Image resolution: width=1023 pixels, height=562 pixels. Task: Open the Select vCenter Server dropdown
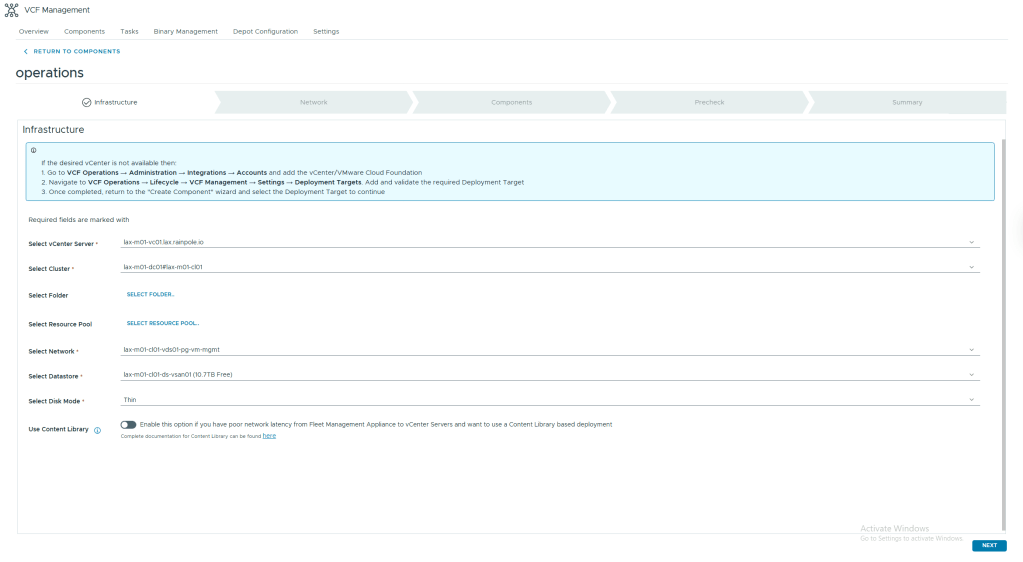pyautogui.click(x=548, y=242)
